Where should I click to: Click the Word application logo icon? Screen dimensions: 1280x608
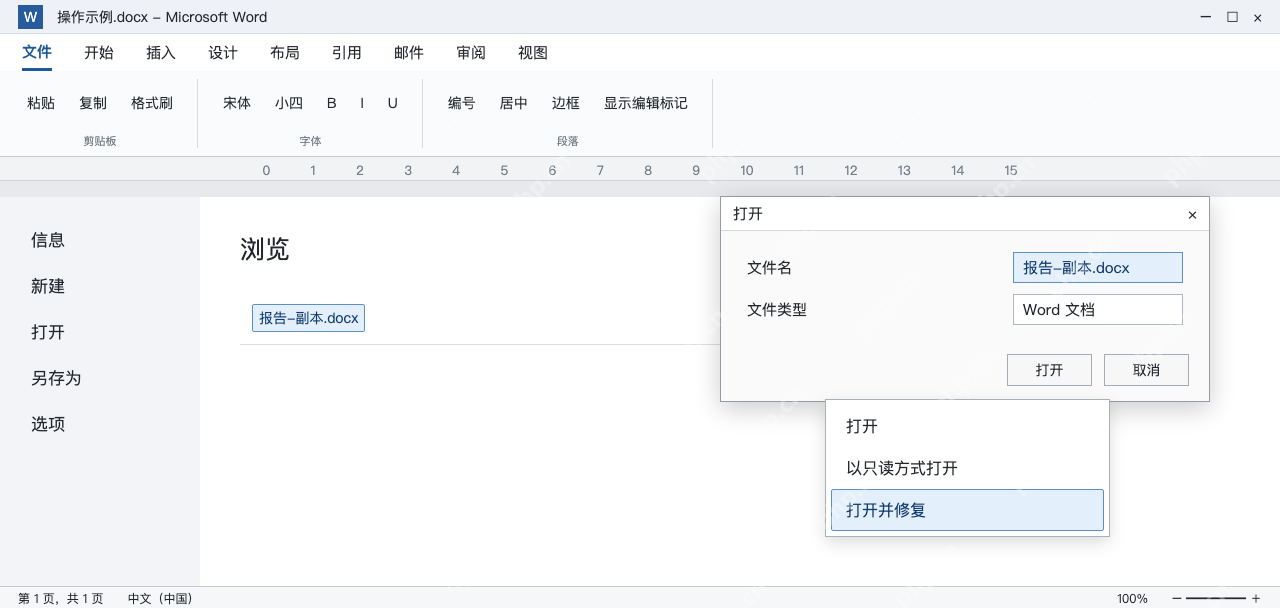pos(30,17)
